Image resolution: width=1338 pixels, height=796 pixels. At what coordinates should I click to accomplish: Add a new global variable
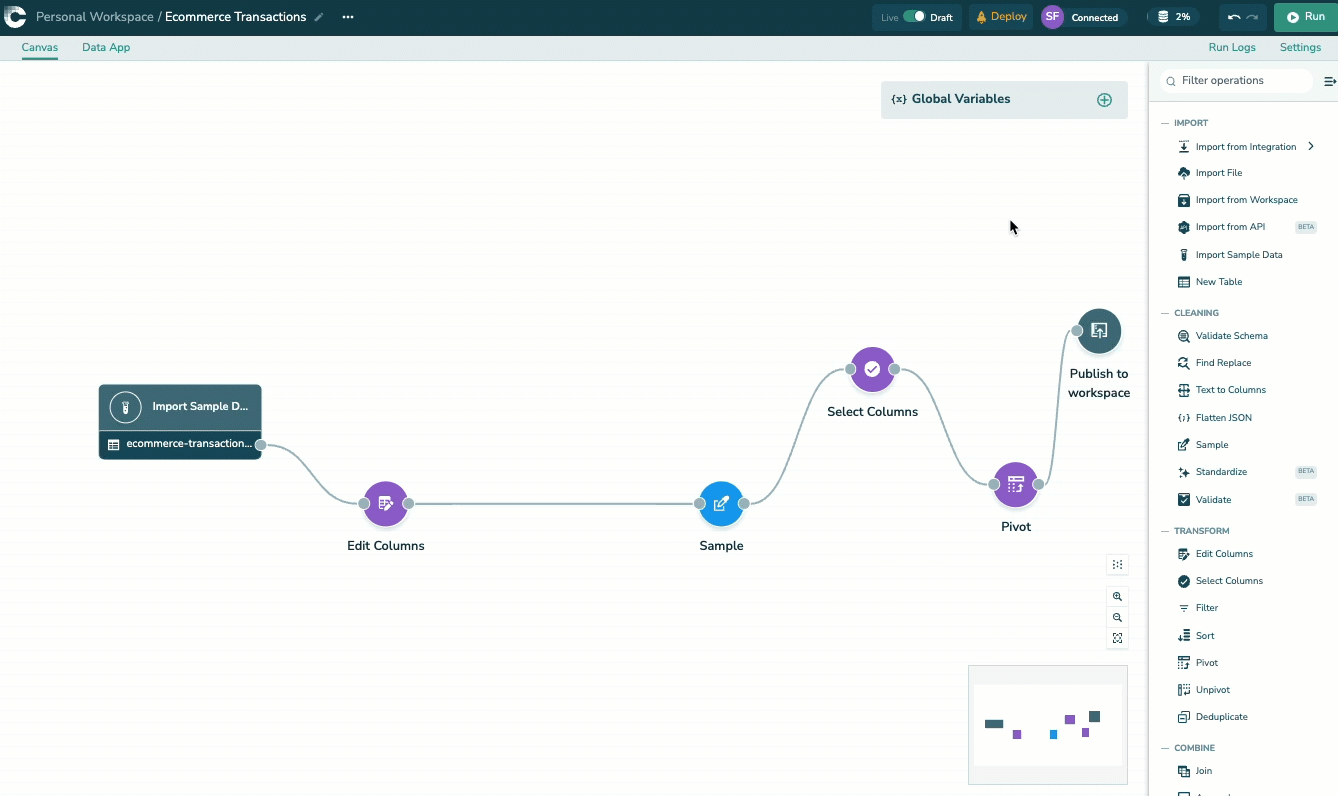pos(1104,100)
